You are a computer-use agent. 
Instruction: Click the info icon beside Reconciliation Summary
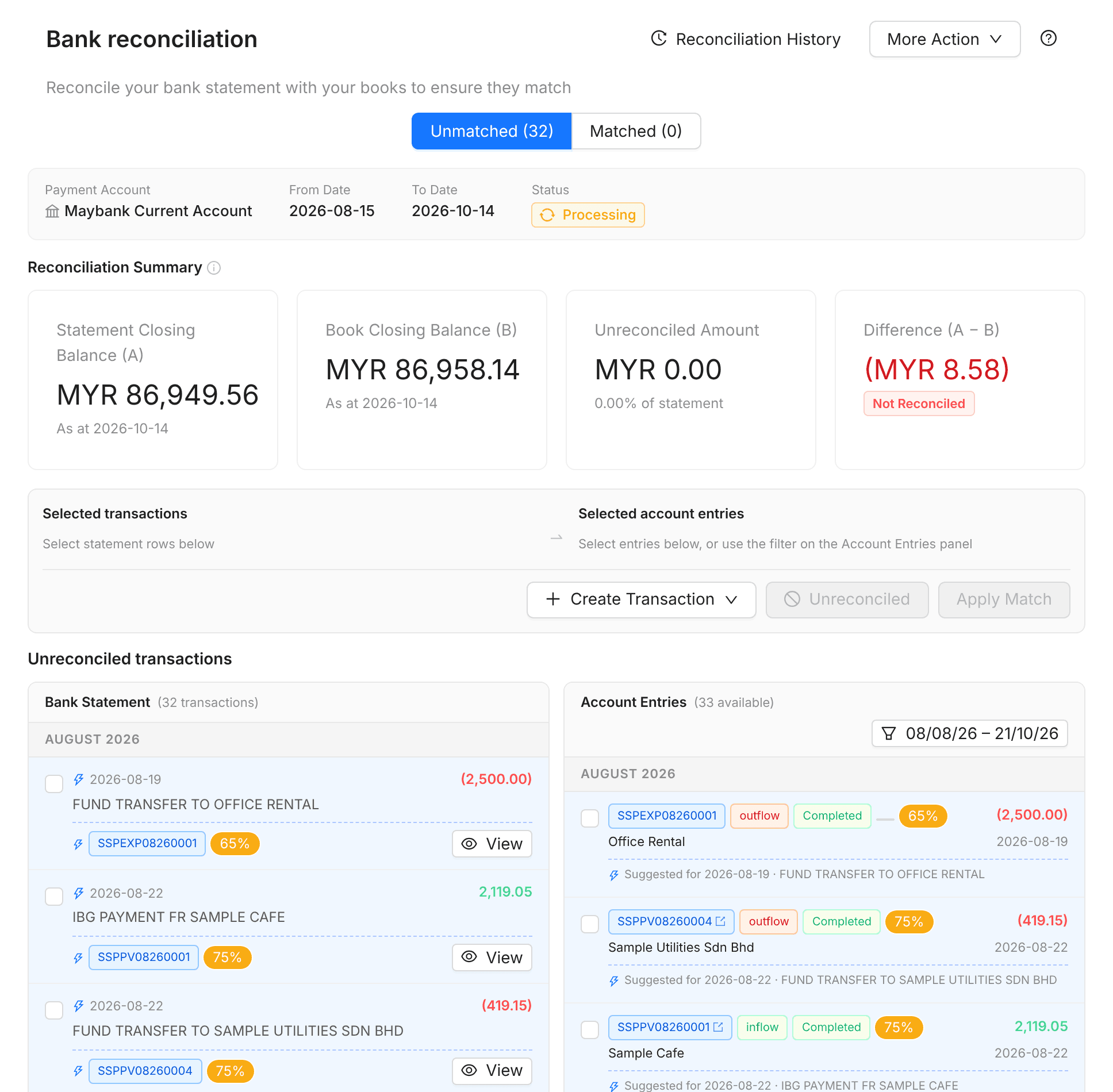[214, 268]
